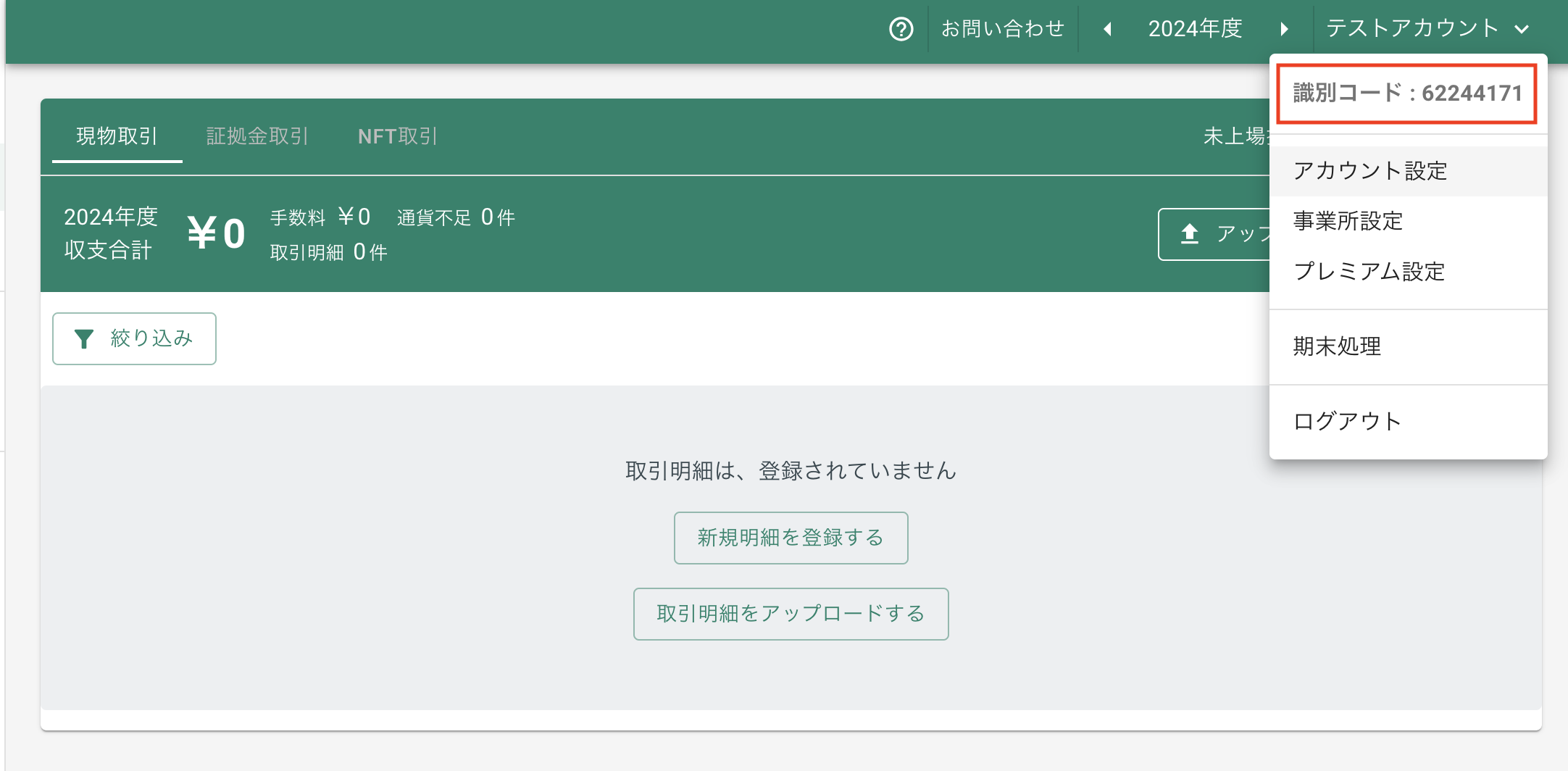The image size is (1568, 771).
Task: Click 取引明細は、登録されていません message
Action: click(791, 471)
